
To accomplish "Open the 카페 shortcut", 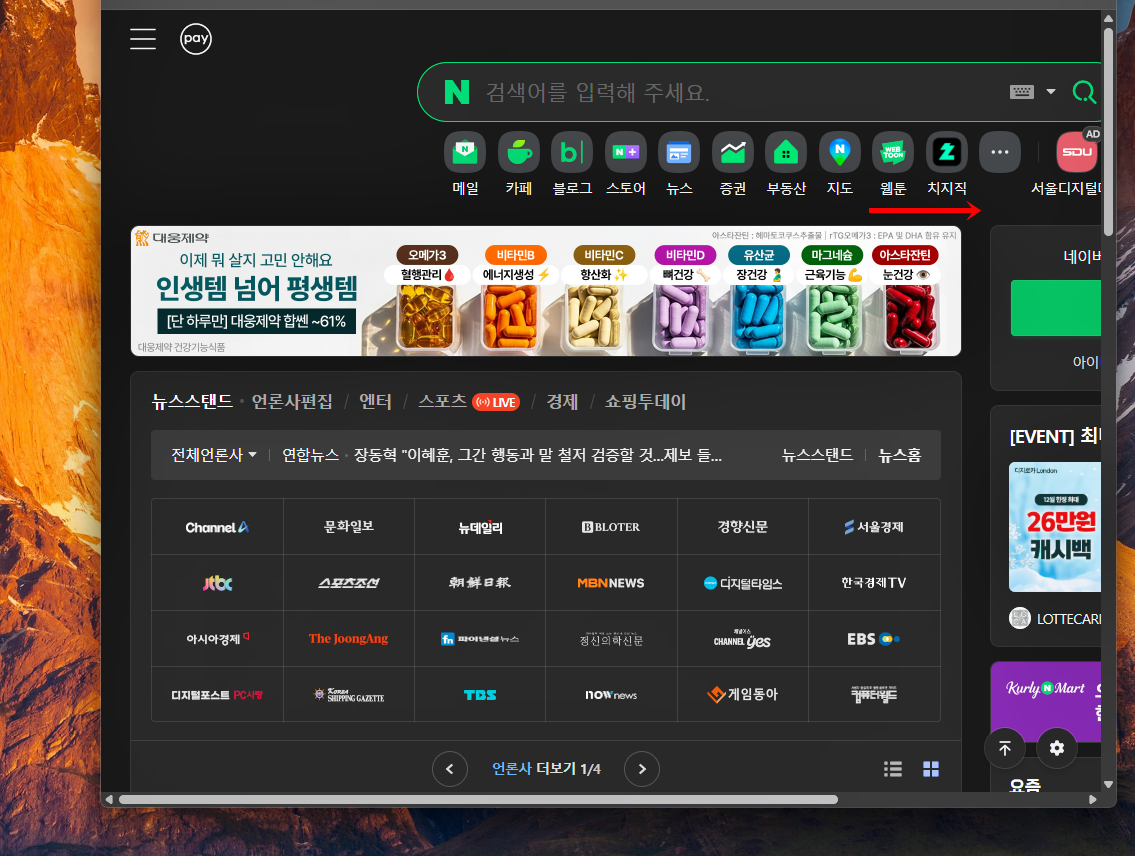I will (x=518, y=164).
